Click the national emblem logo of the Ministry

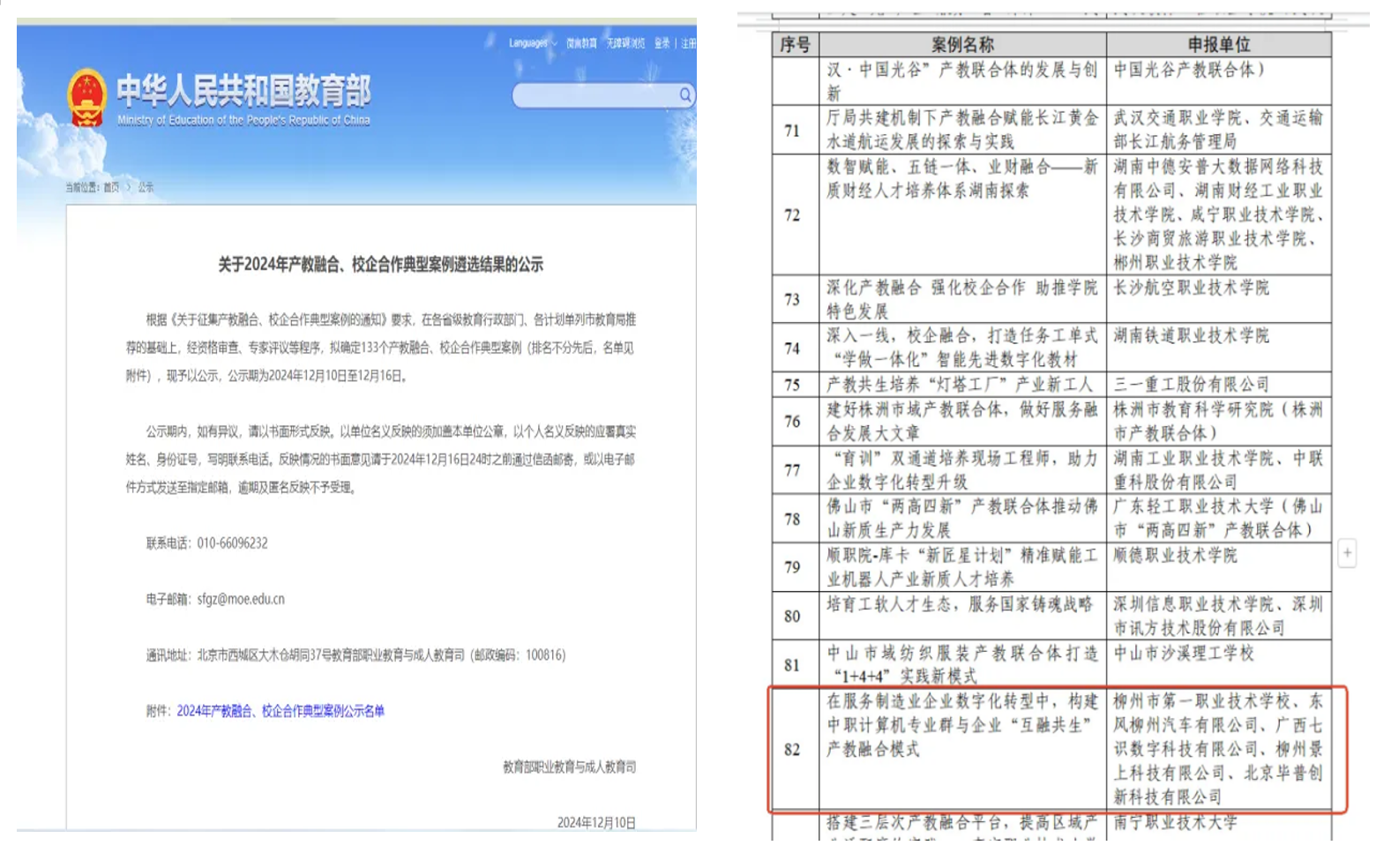pyautogui.click(x=86, y=97)
